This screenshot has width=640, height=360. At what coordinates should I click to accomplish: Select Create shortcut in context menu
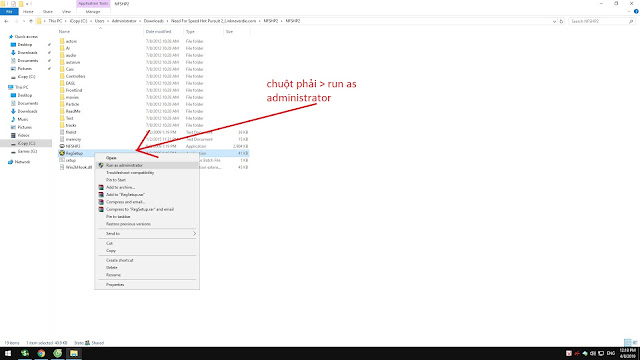(x=147, y=260)
